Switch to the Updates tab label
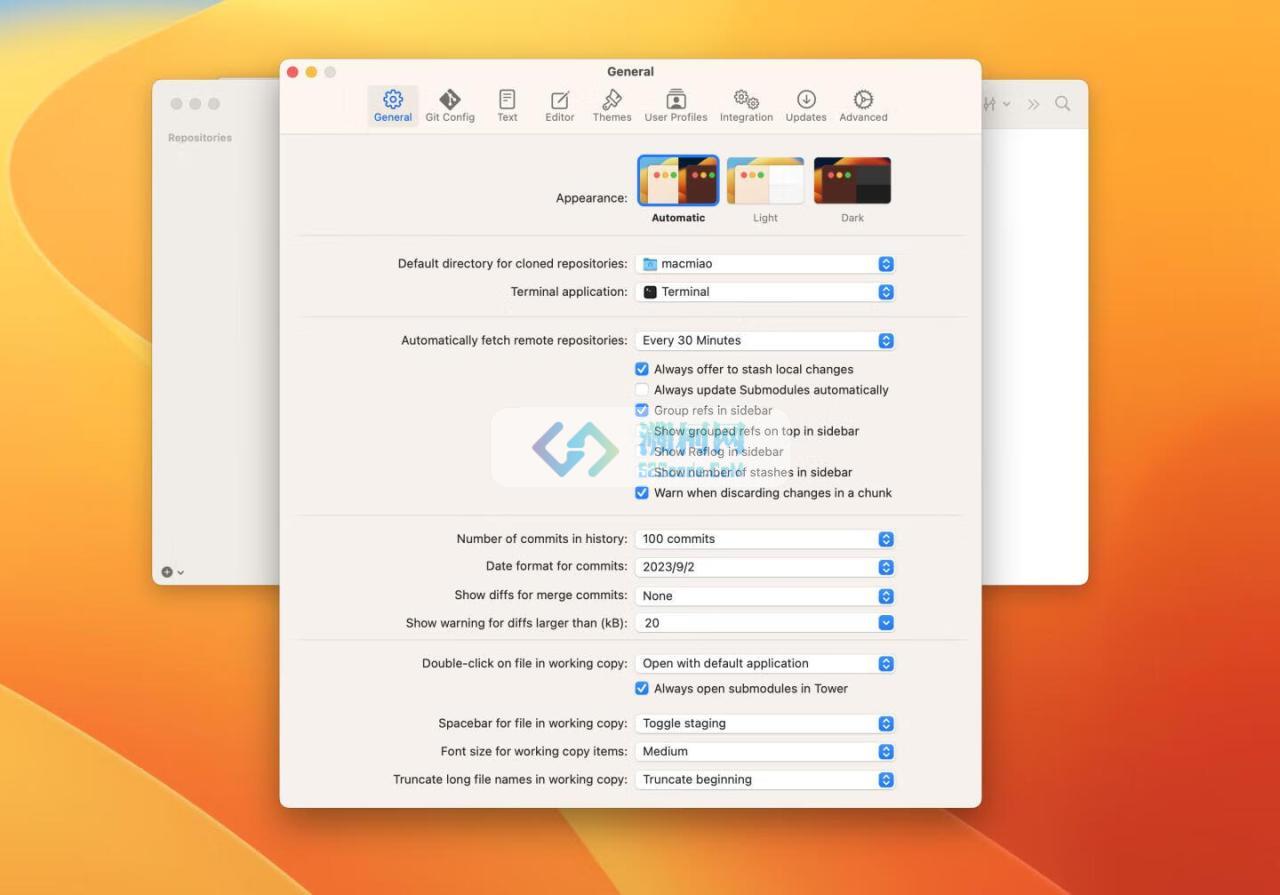Screen dimensions: 1280x895 (806, 117)
